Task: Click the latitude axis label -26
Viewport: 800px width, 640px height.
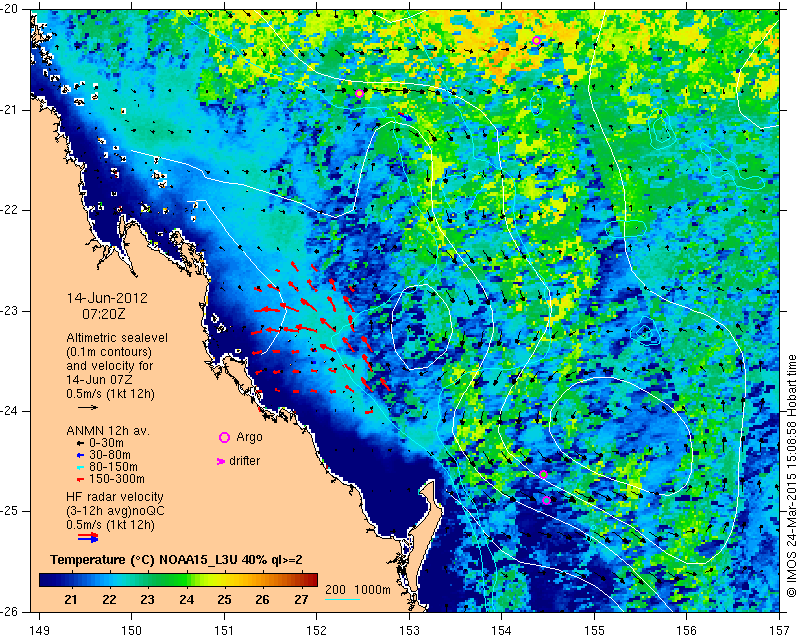Action: coord(8,612)
